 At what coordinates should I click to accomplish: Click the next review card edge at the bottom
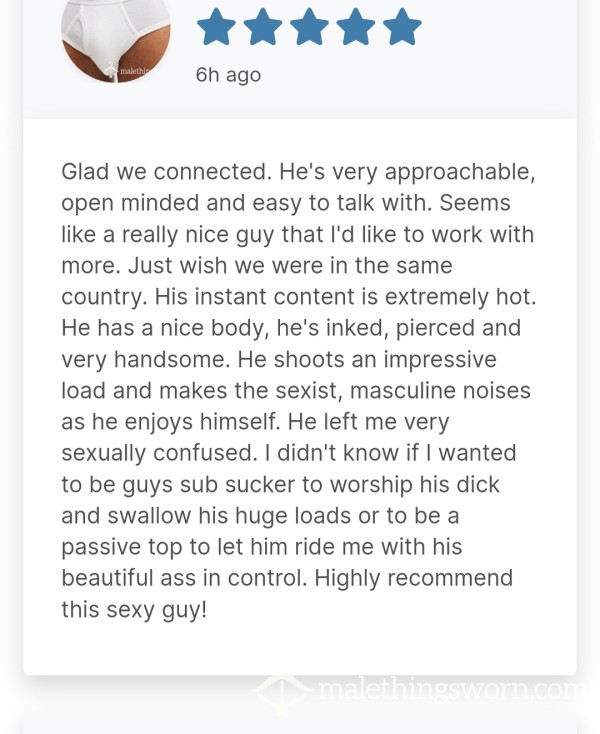pyautogui.click(x=300, y=724)
